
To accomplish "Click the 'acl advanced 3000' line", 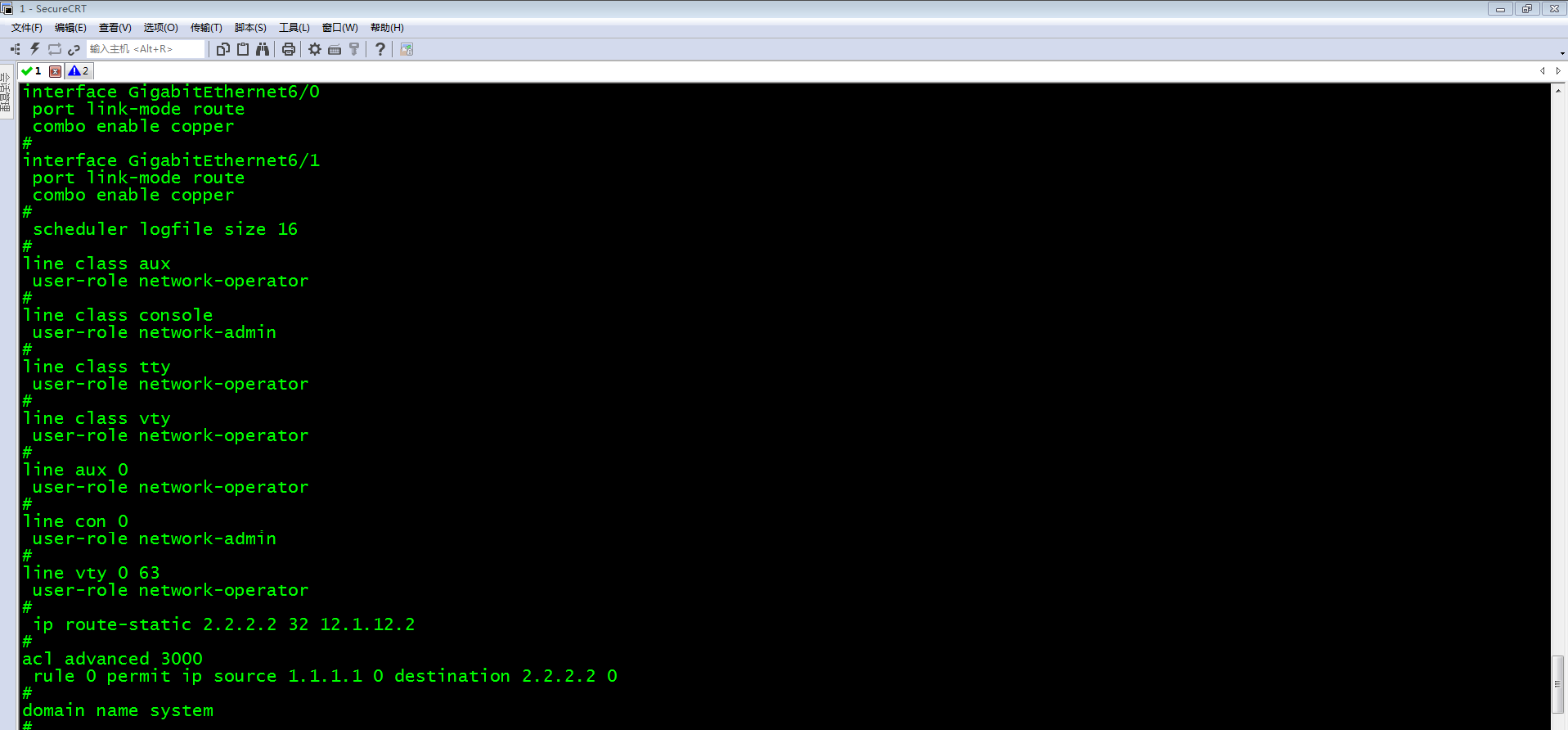I will pyautogui.click(x=112, y=659).
